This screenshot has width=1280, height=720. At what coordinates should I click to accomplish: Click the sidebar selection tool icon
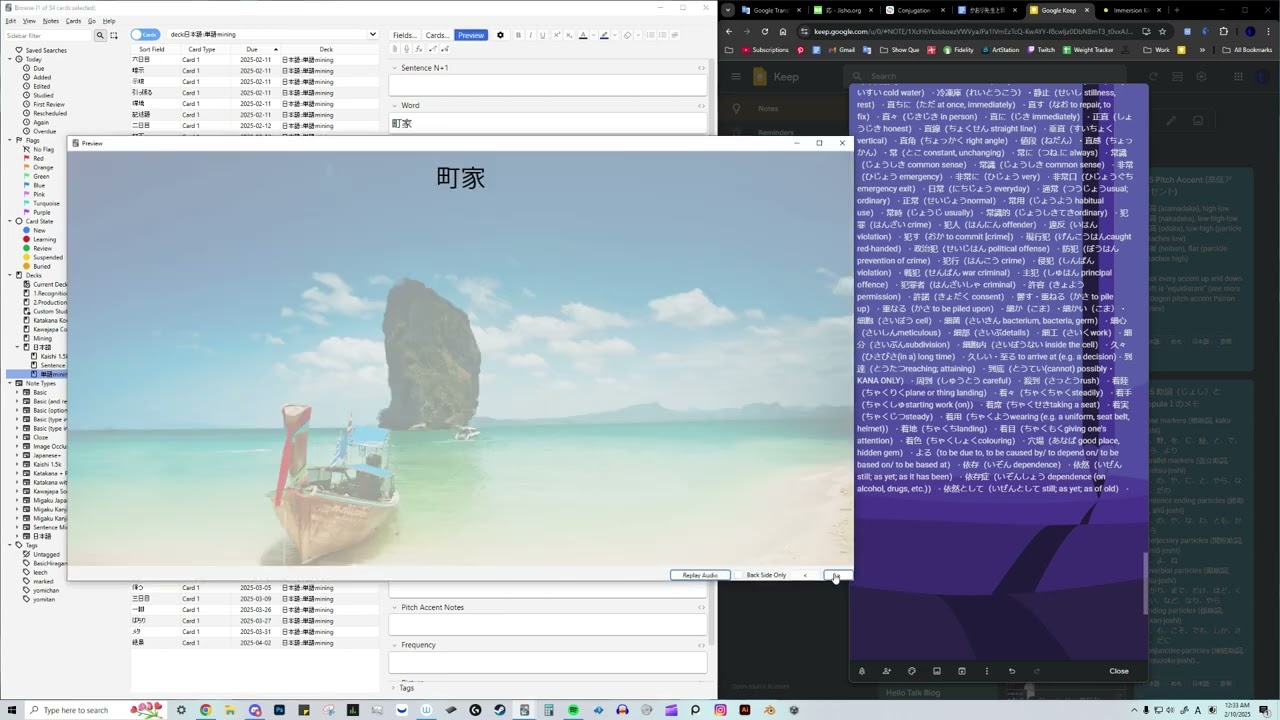coord(114,35)
